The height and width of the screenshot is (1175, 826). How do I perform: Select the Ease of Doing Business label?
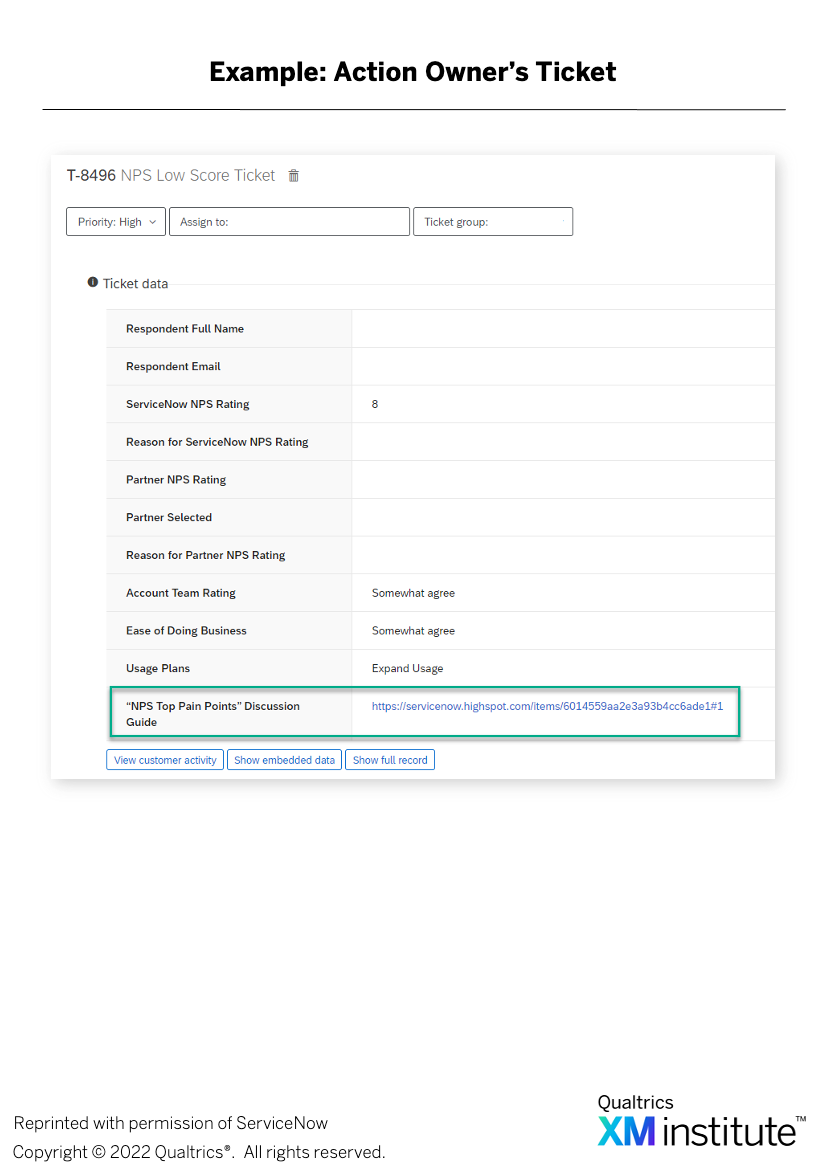pos(186,631)
